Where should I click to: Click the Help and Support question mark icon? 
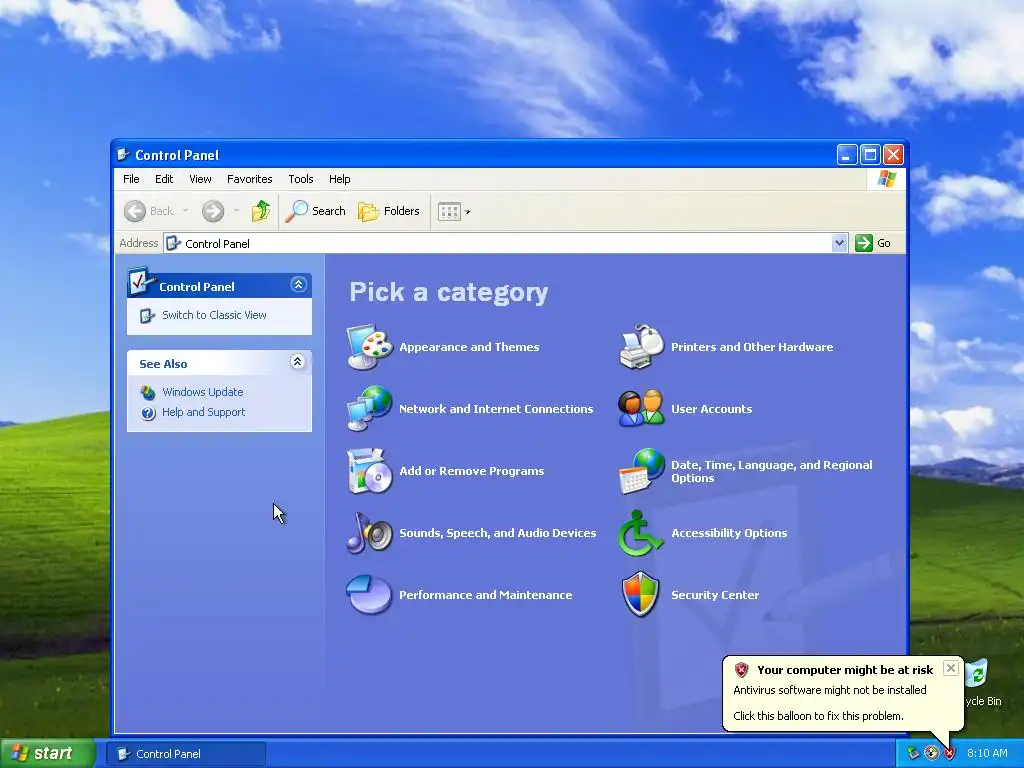(x=148, y=413)
